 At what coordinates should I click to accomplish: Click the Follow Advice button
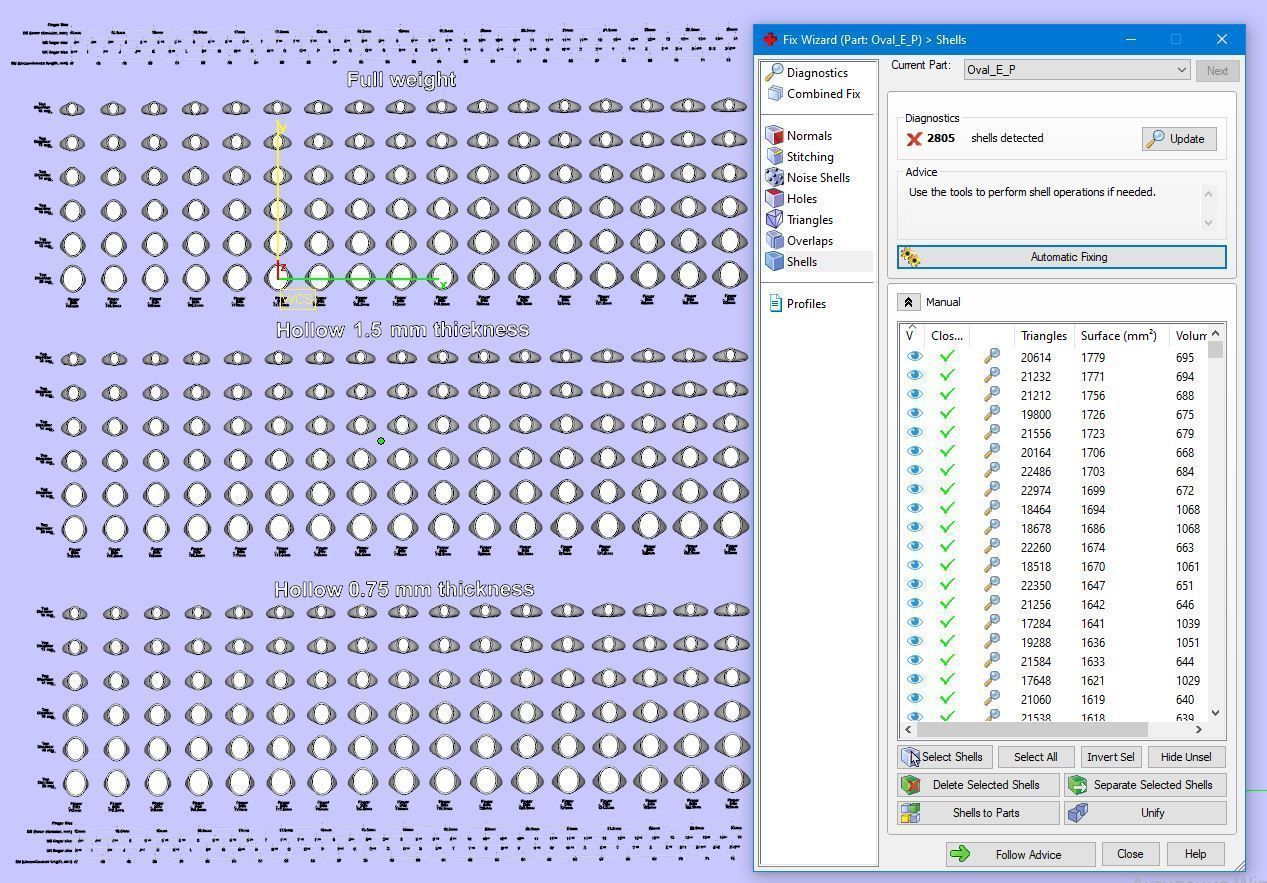coord(1019,854)
